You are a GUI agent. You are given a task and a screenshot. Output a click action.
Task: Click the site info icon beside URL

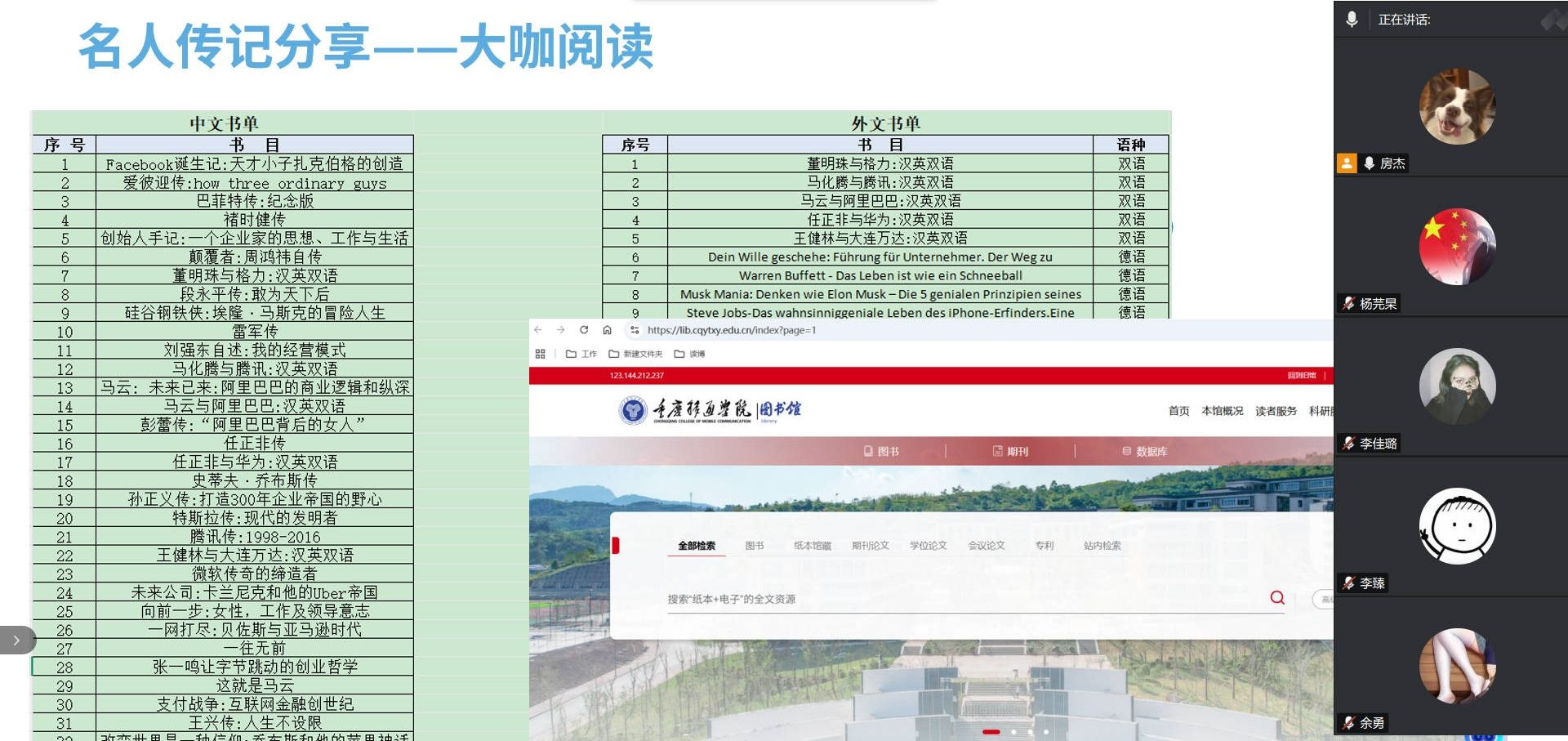(x=635, y=330)
